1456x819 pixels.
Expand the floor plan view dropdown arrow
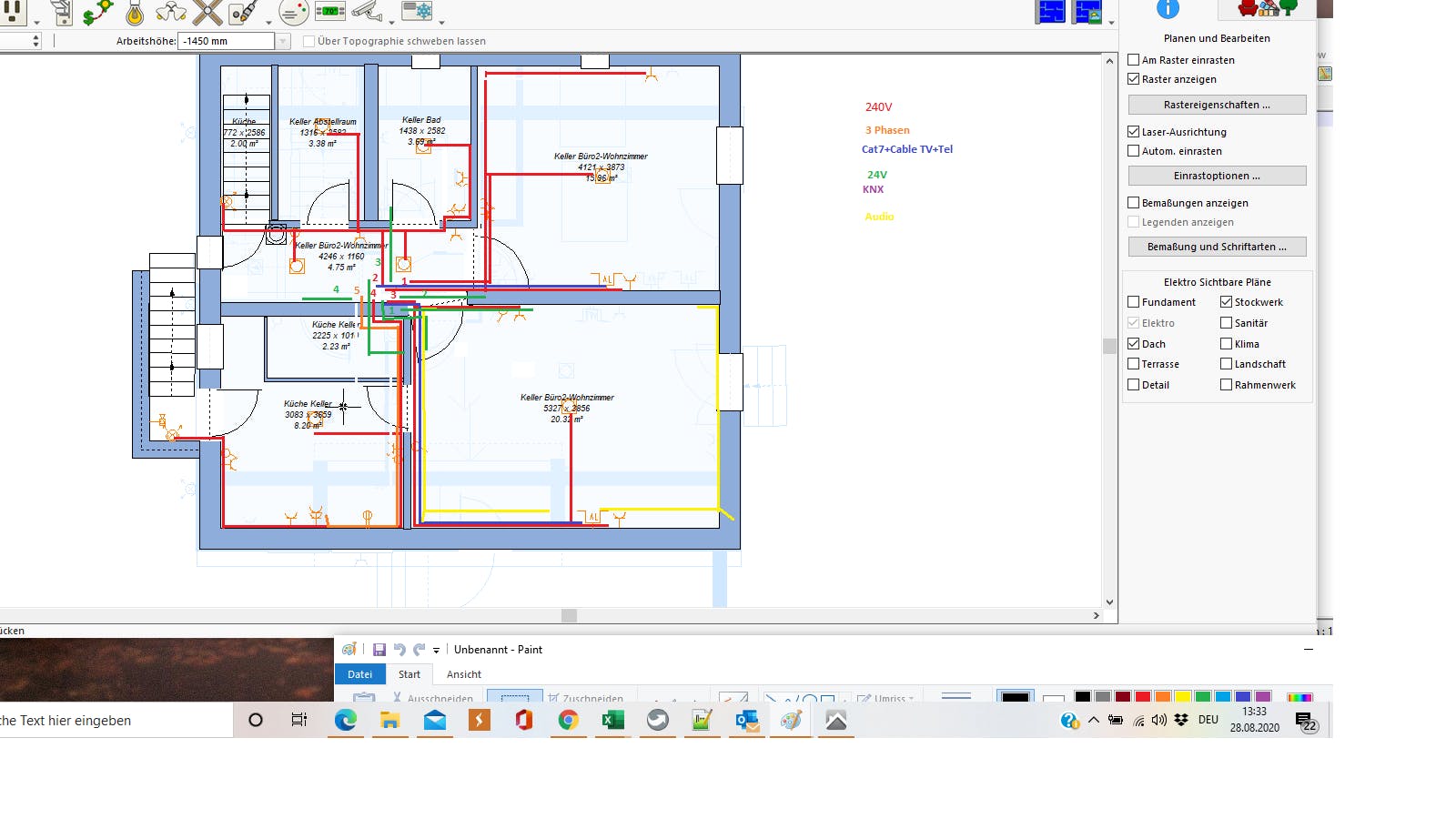[1111, 23]
